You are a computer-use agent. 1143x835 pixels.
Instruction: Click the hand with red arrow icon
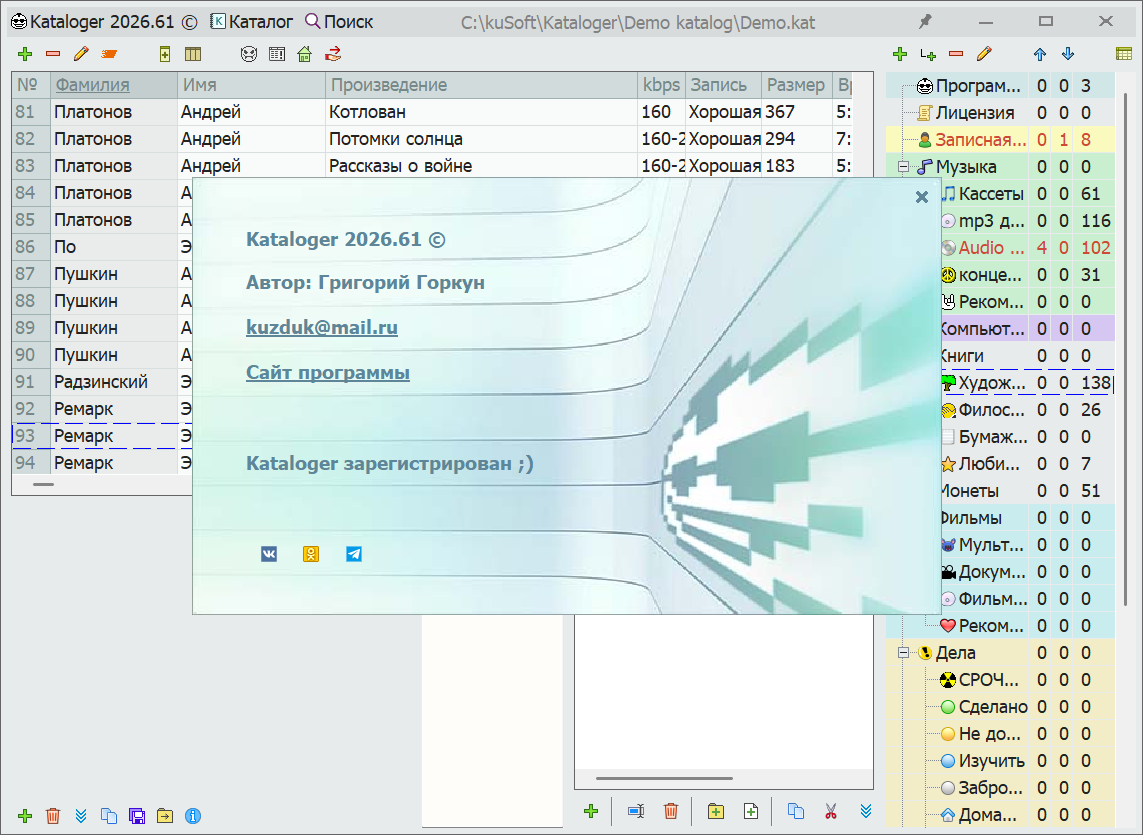click(333, 54)
